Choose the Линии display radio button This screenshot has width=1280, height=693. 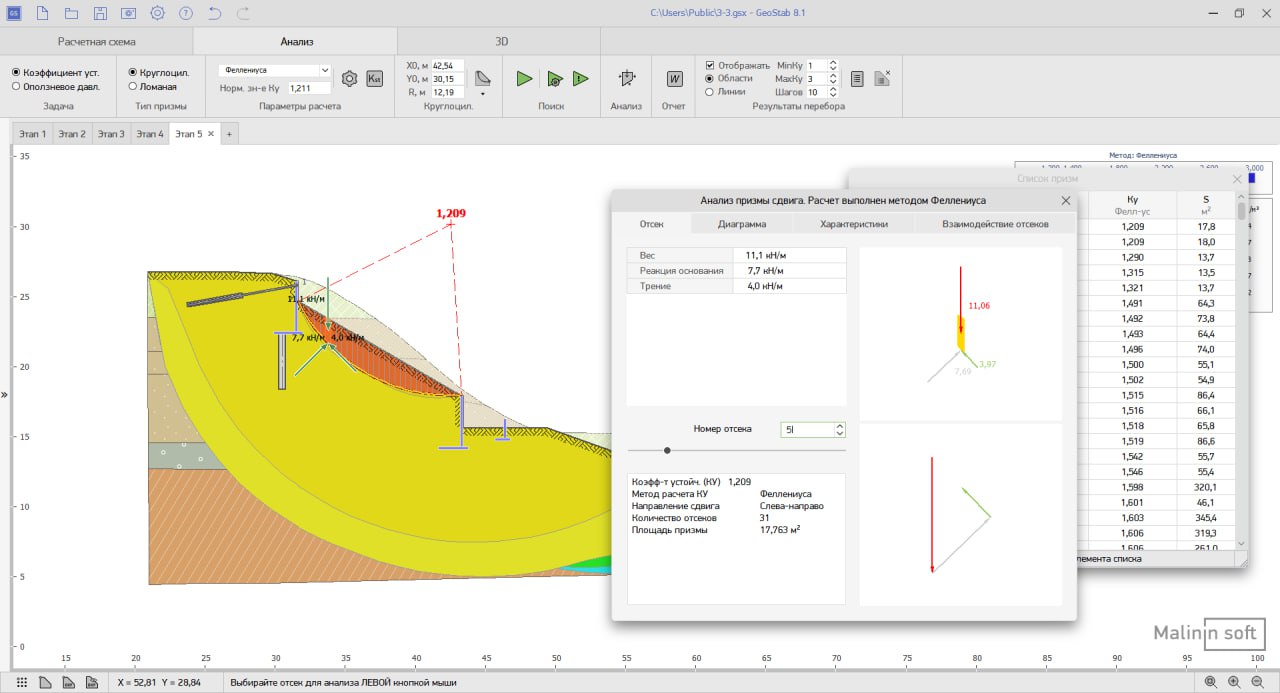[x=710, y=92]
